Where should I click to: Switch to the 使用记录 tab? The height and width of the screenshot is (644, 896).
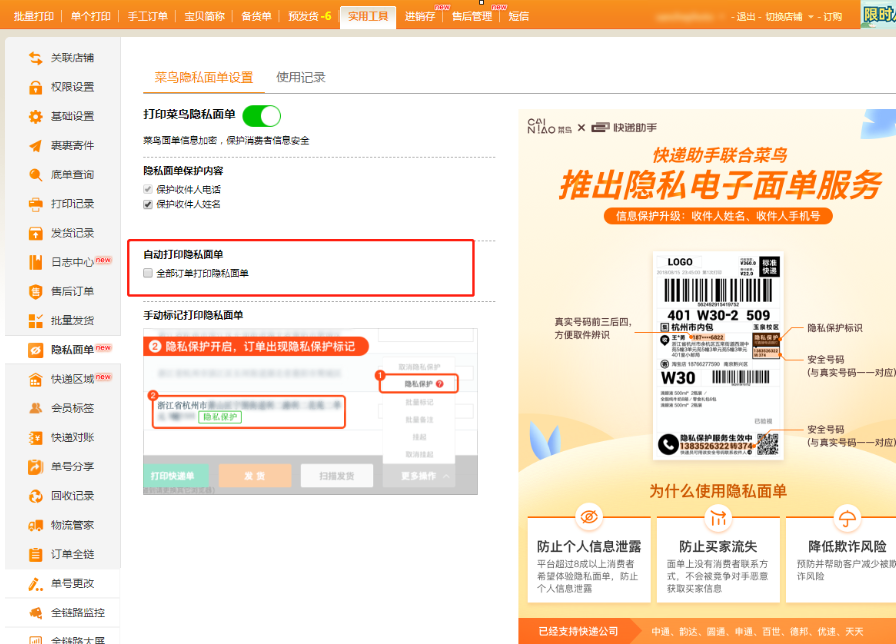pyautogui.click(x=301, y=77)
